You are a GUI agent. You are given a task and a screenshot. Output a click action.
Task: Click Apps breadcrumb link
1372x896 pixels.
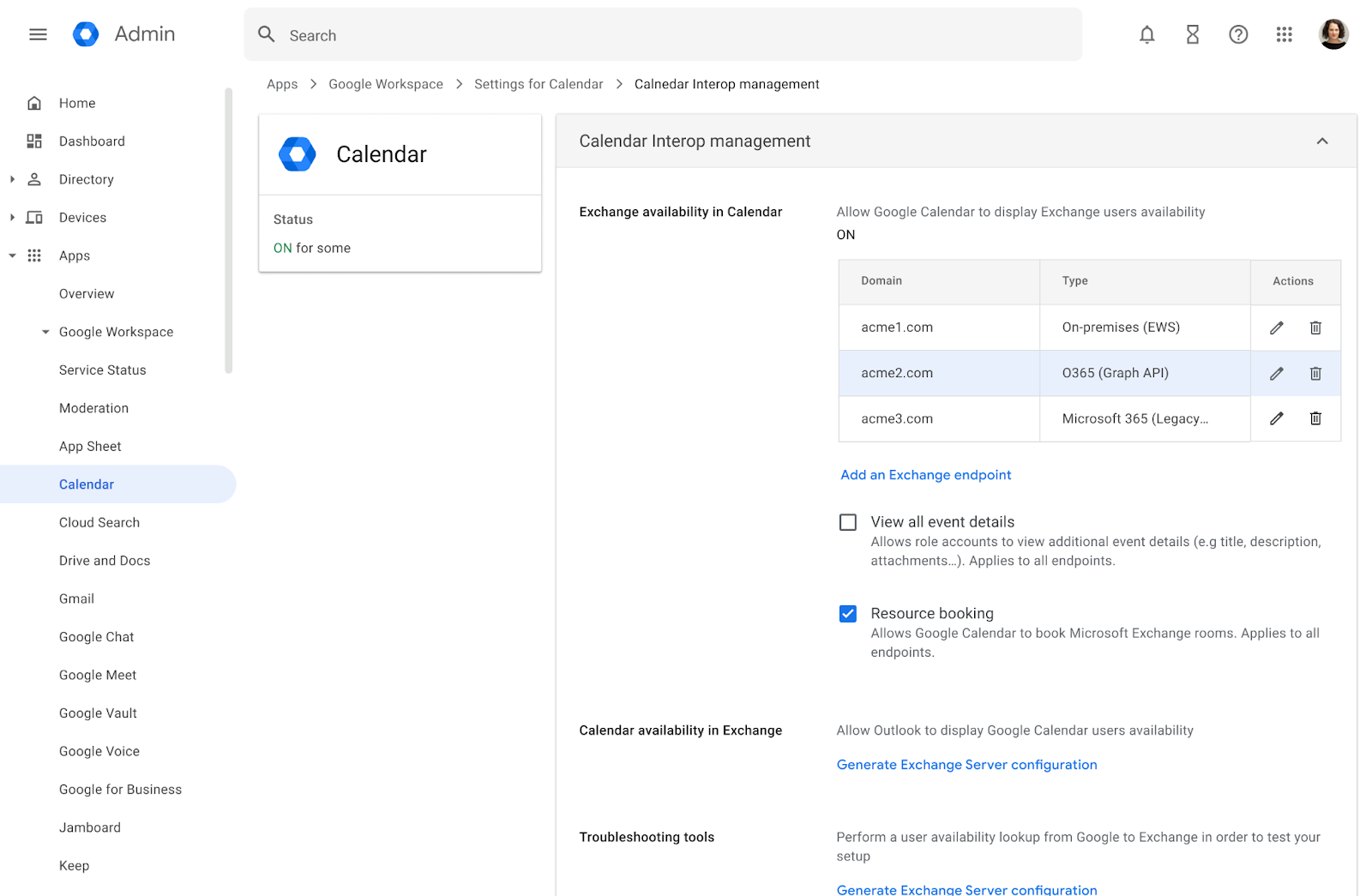[282, 84]
